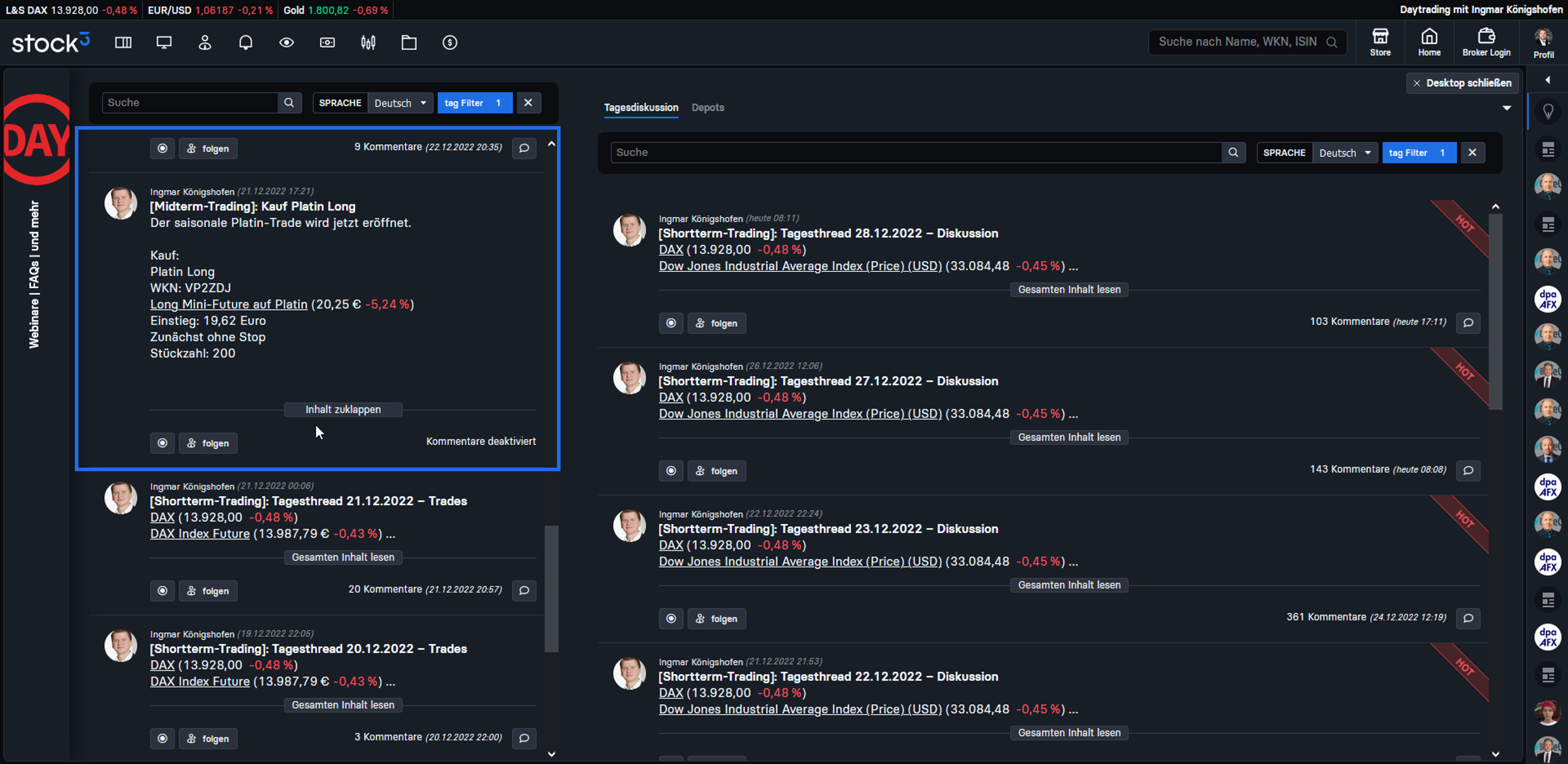Collapse post with Inhalt zuklappen
The height and width of the screenshot is (764, 1568).
(x=343, y=409)
